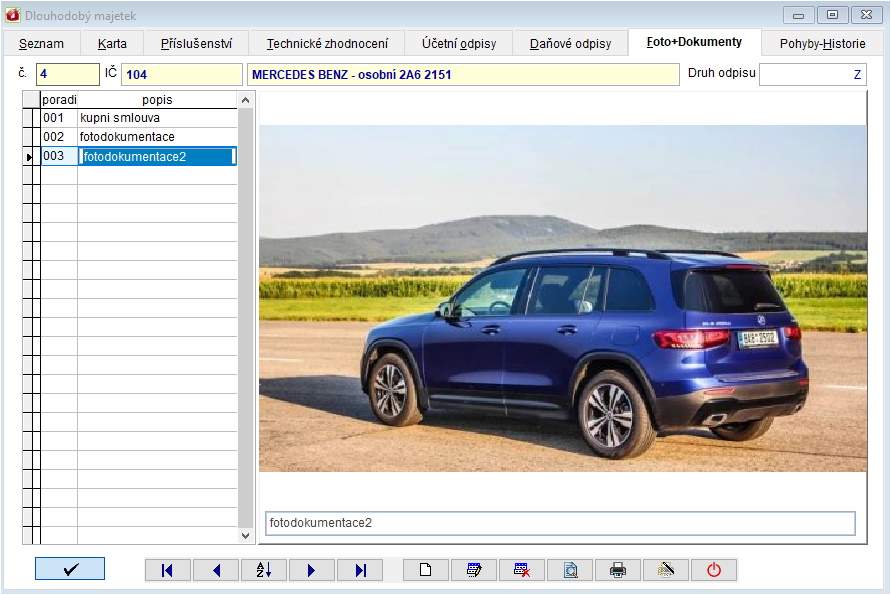
Task: Minimize the Dlouhodobý majetek window
Action: (x=798, y=15)
